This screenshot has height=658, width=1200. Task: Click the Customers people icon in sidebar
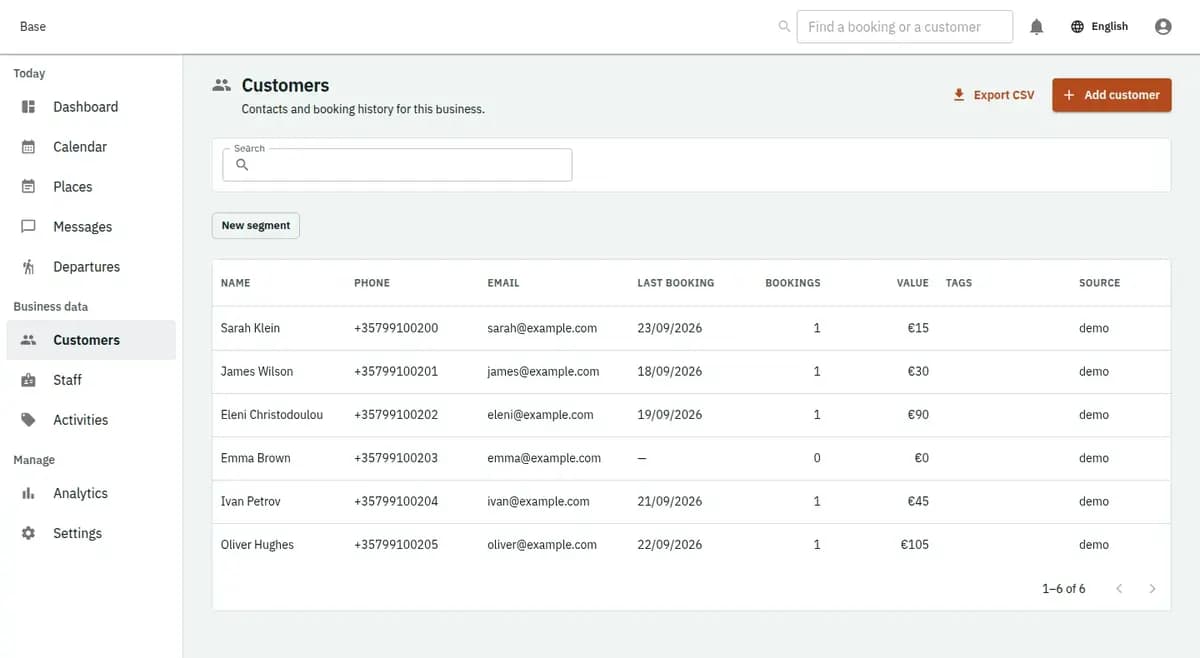[x=29, y=340]
